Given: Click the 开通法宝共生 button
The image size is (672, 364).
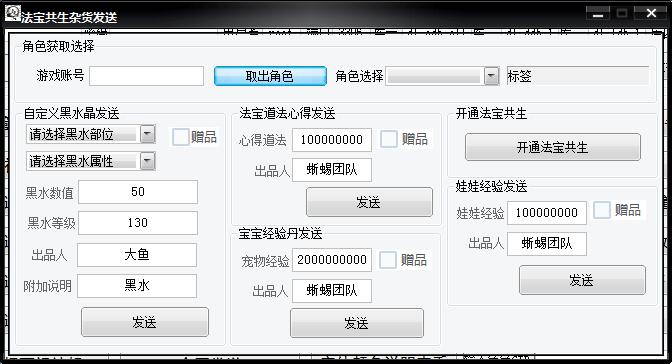Looking at the screenshot, I should 552,147.
